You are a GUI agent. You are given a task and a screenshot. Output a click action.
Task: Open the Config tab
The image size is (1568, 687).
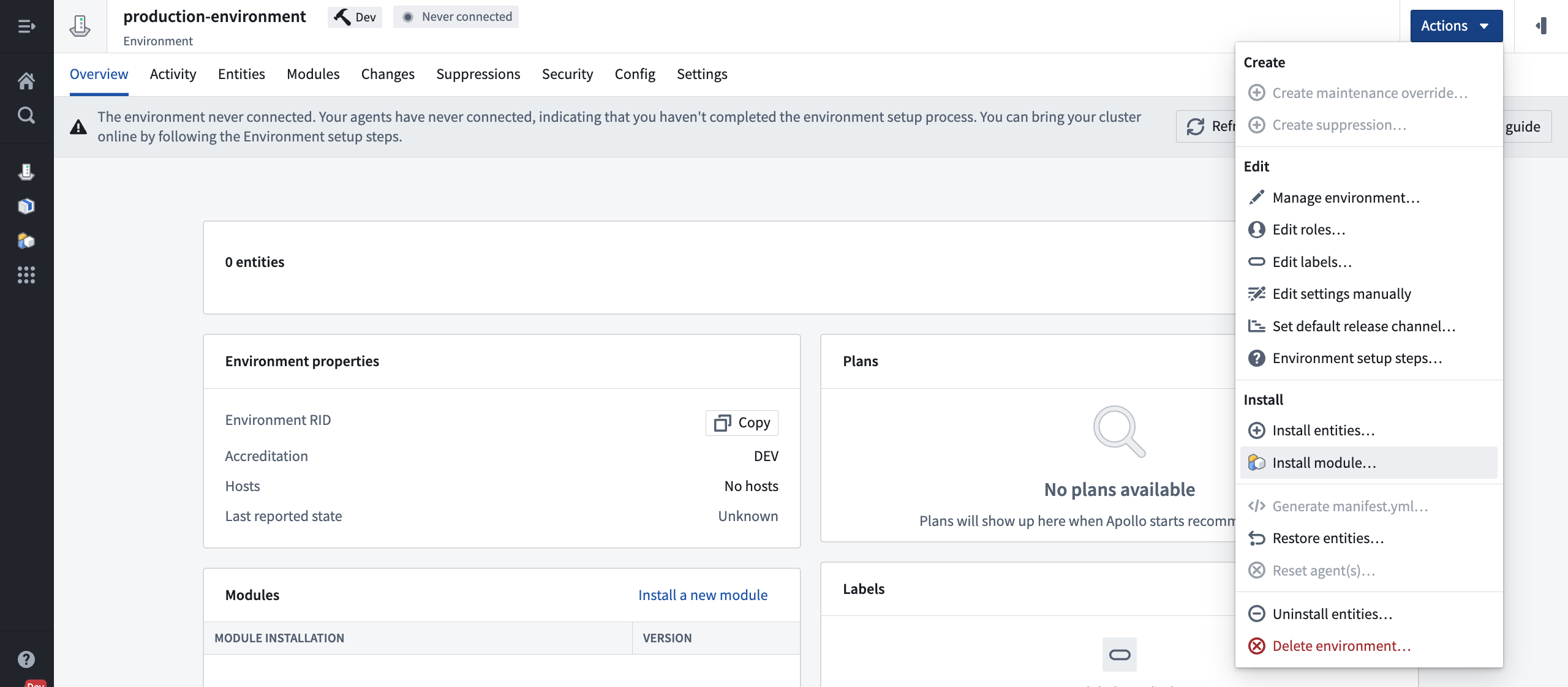point(635,74)
